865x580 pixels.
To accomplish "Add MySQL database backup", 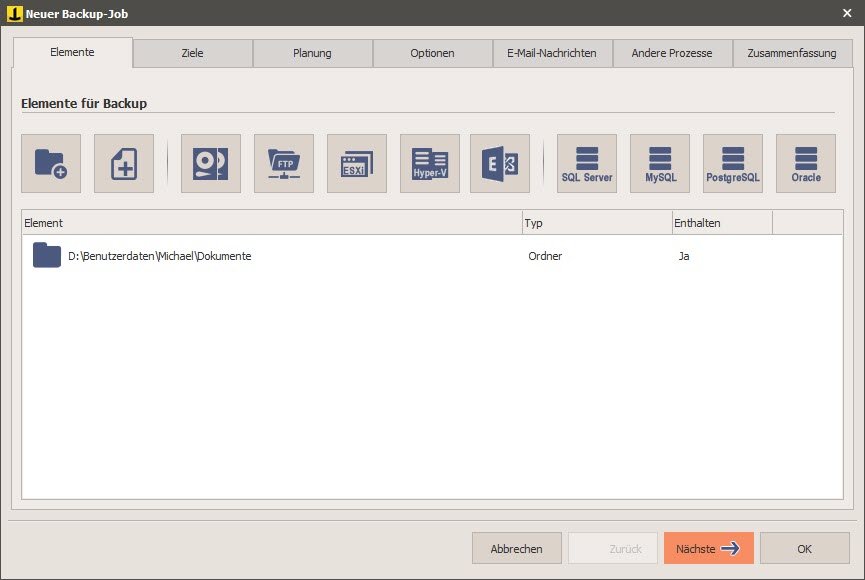I will 660,163.
